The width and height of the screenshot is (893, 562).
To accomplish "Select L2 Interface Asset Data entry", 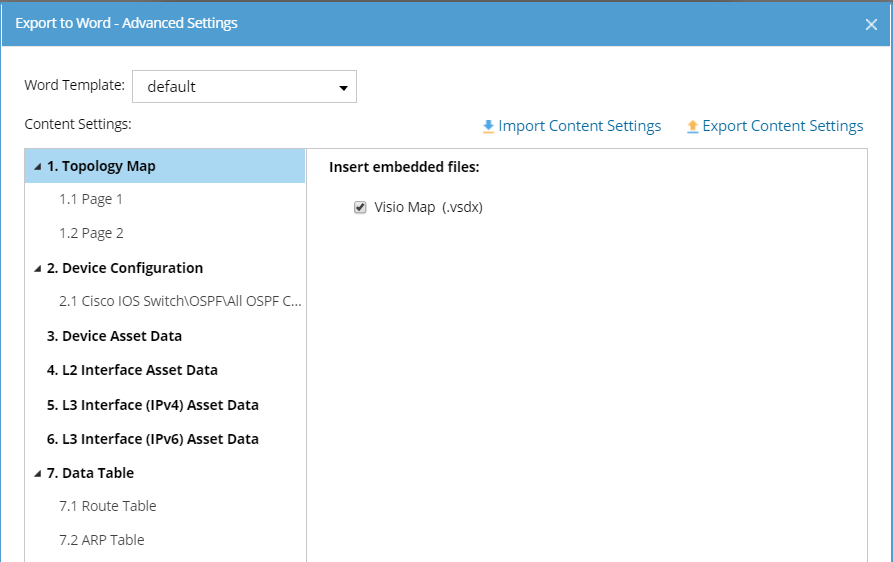I will [x=132, y=370].
